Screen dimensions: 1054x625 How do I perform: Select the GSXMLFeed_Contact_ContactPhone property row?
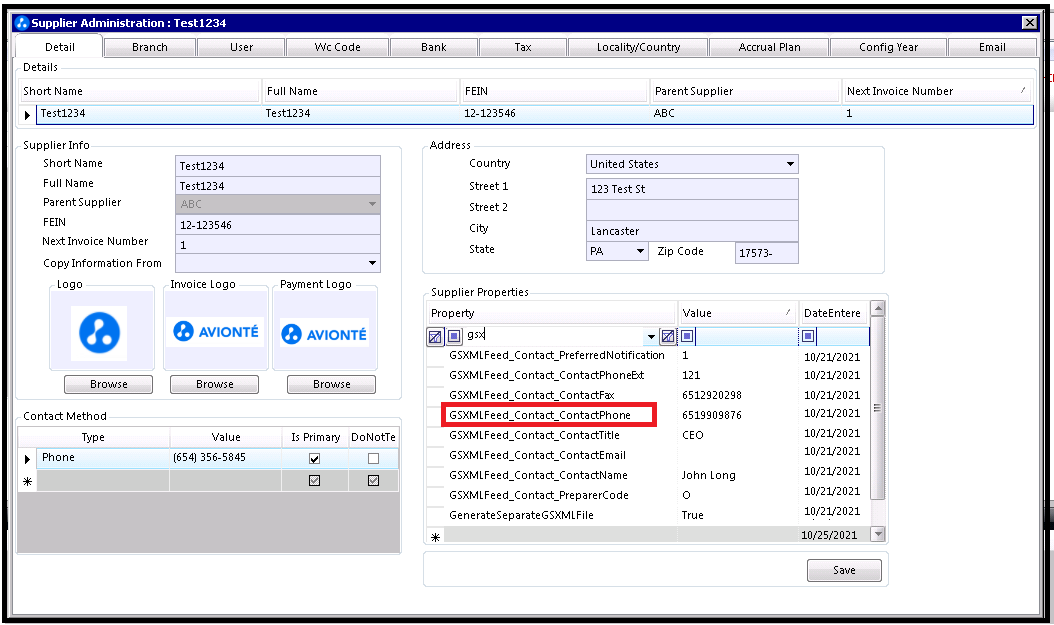pos(649,415)
